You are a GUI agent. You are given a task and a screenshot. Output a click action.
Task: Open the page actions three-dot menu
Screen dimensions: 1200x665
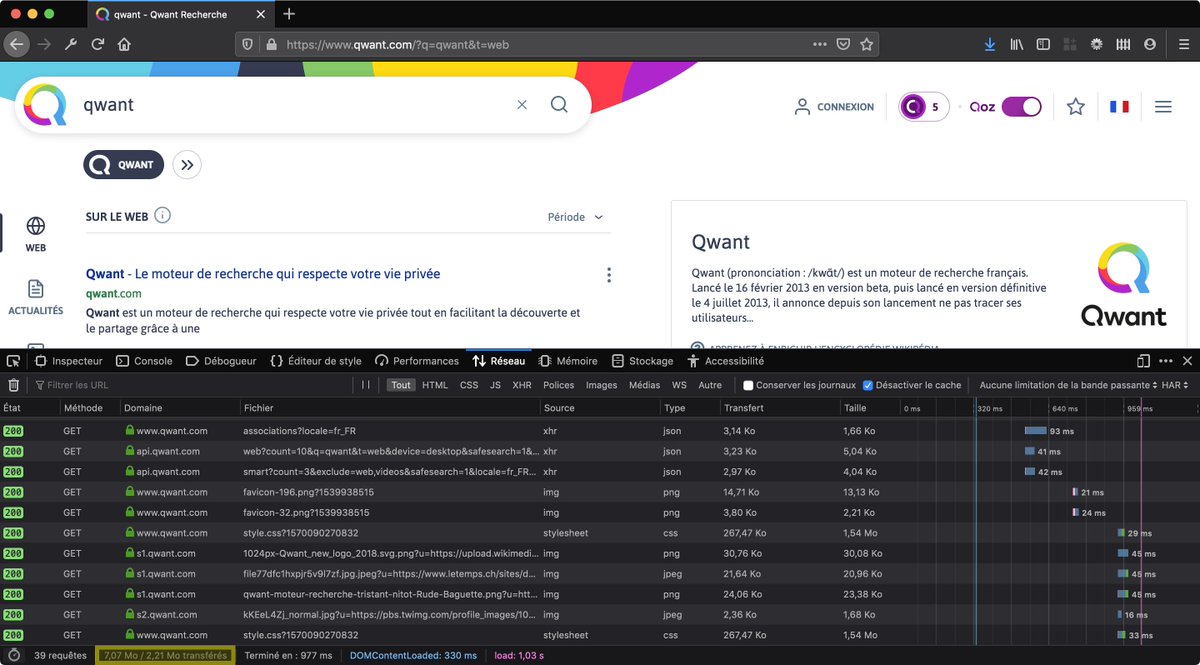click(x=820, y=44)
